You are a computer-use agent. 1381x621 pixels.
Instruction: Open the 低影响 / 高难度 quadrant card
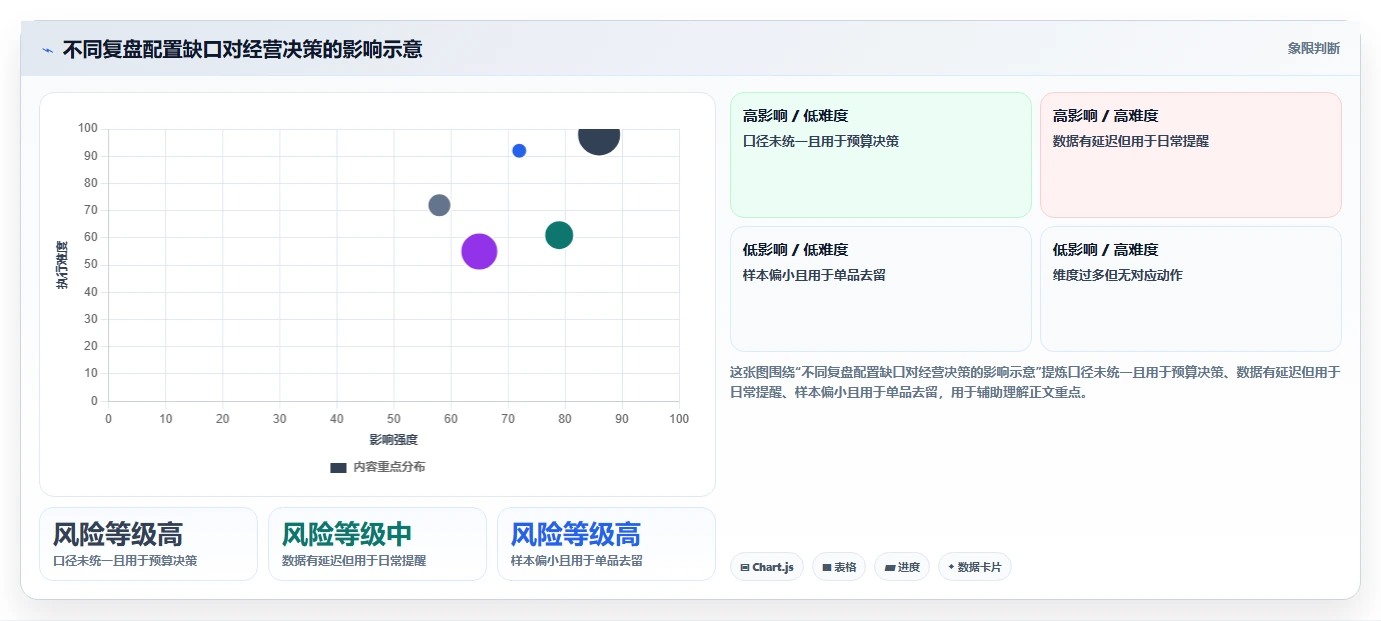(x=1190, y=289)
